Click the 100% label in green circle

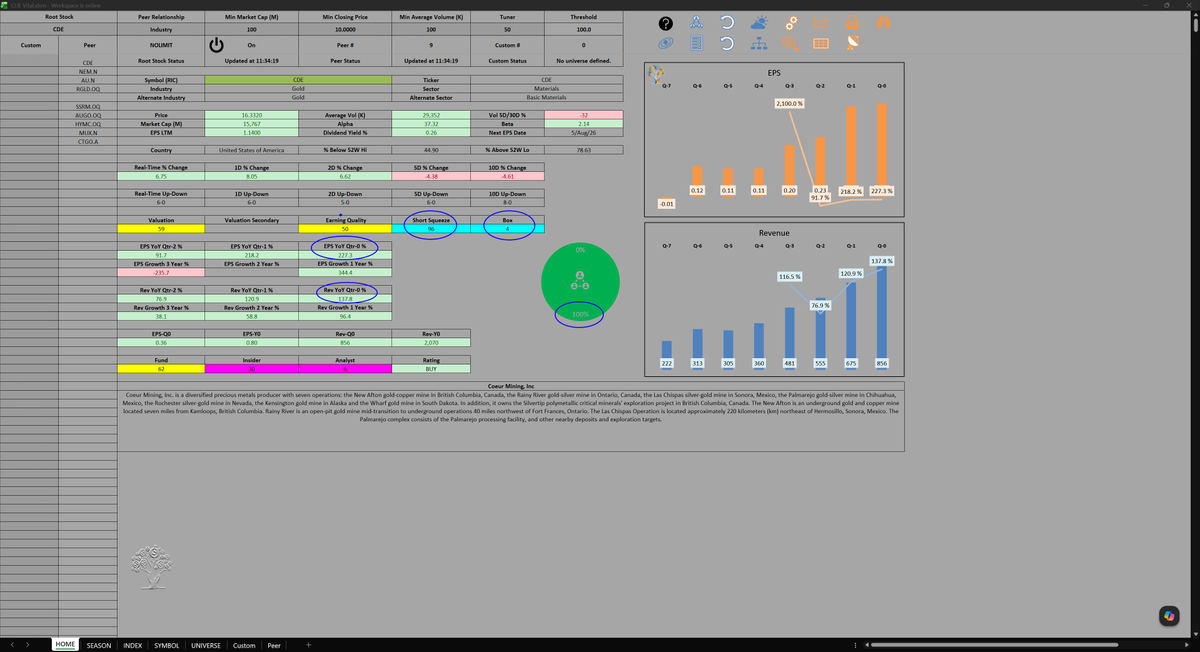[580, 315]
